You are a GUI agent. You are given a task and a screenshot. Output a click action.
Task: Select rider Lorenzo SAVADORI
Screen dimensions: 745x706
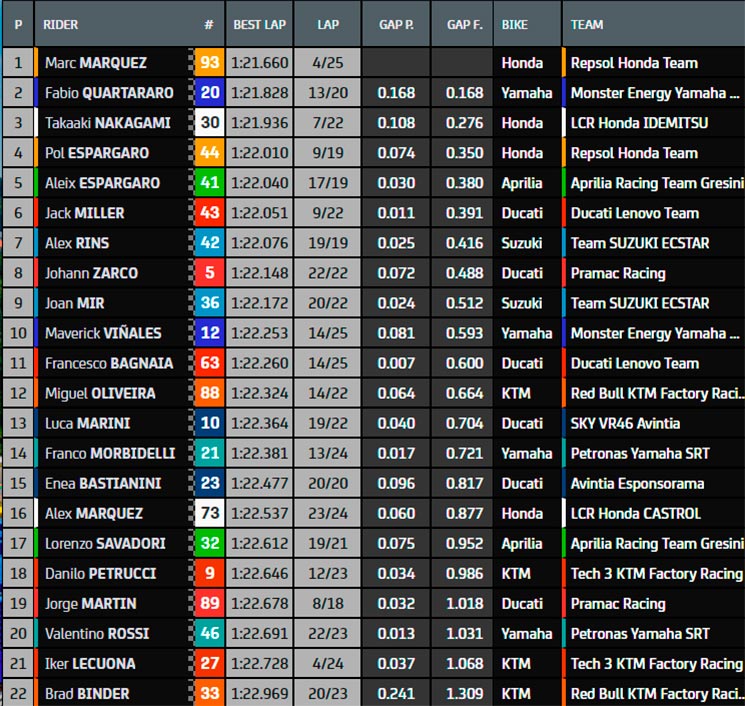(x=105, y=543)
